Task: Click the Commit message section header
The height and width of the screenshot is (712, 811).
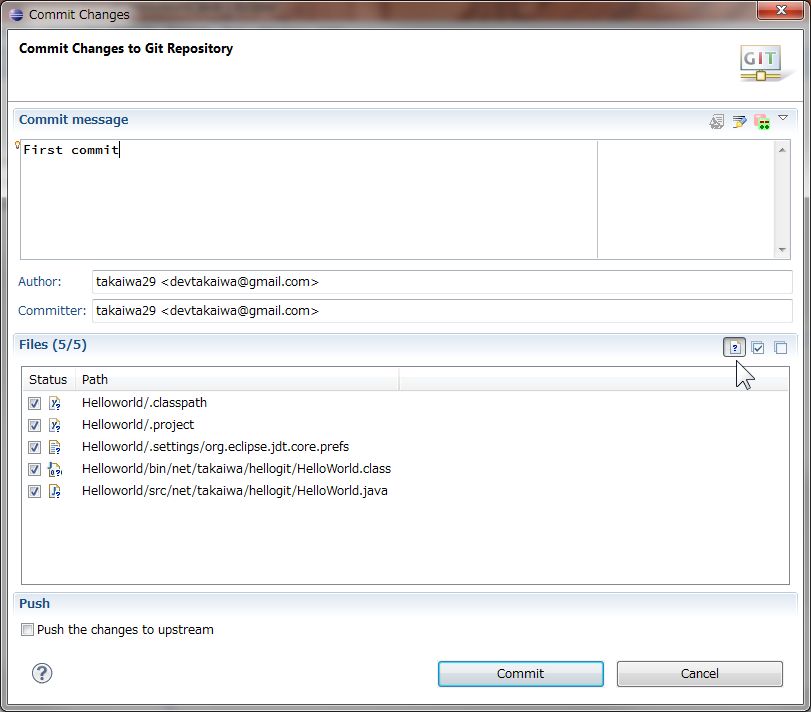Action: (73, 119)
